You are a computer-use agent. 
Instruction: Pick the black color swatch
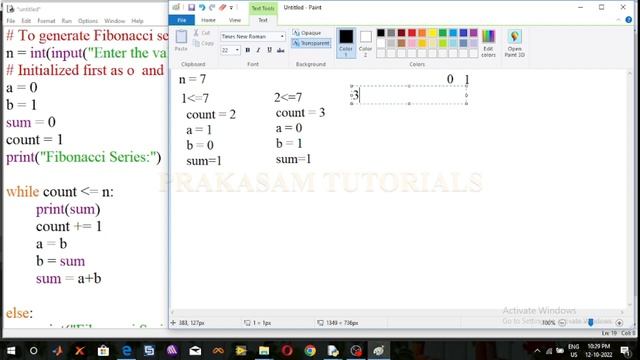coord(381,33)
